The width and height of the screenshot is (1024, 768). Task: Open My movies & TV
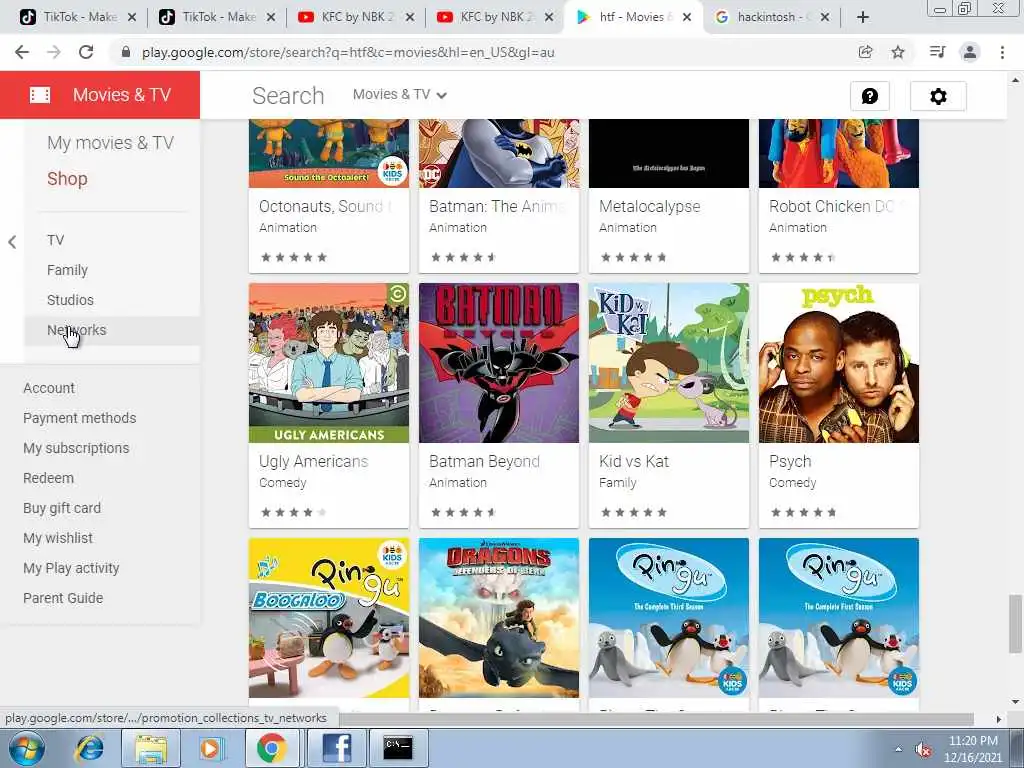110,143
